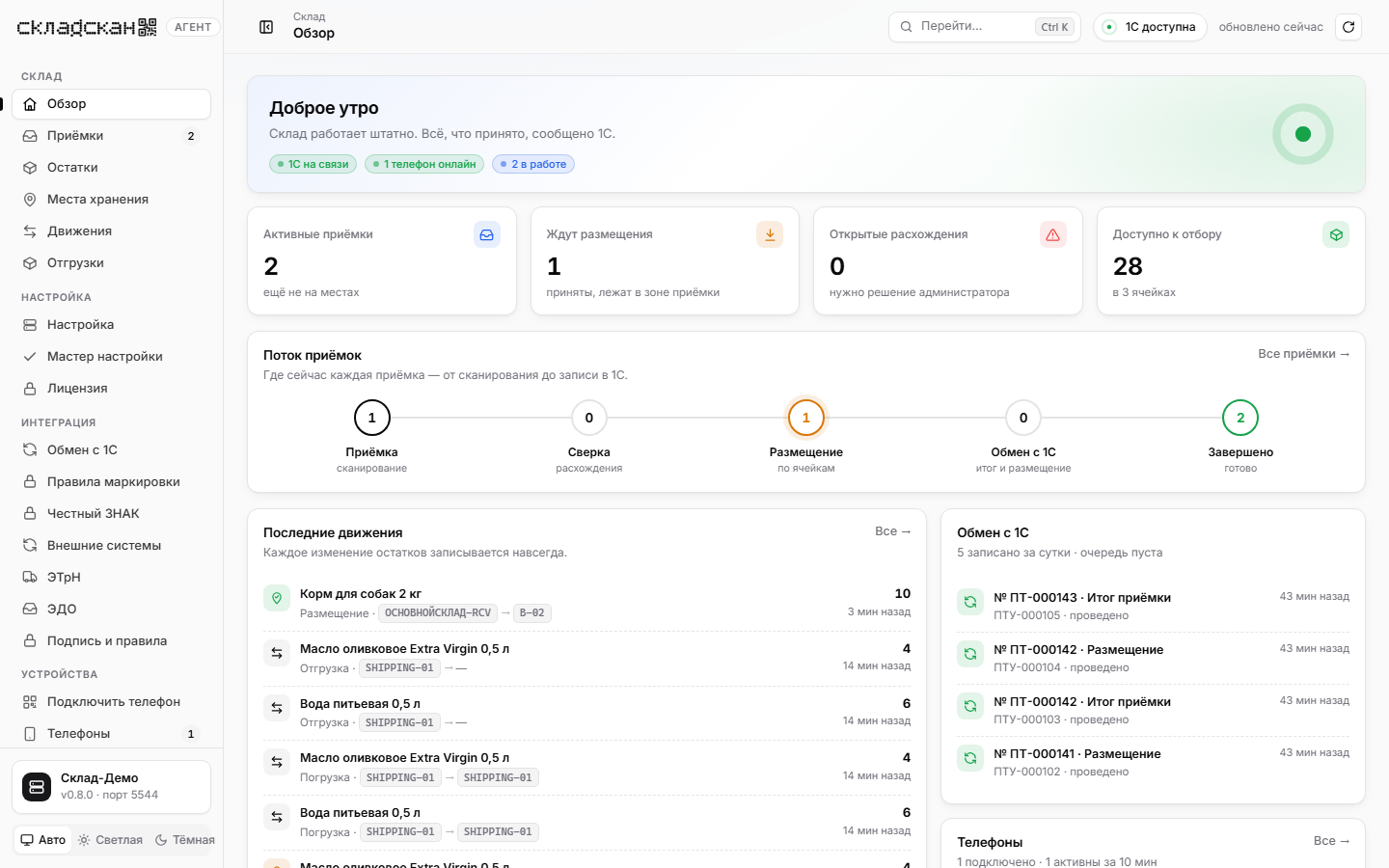Open the Обзор sidebar item
1389x868 pixels.
(111, 104)
